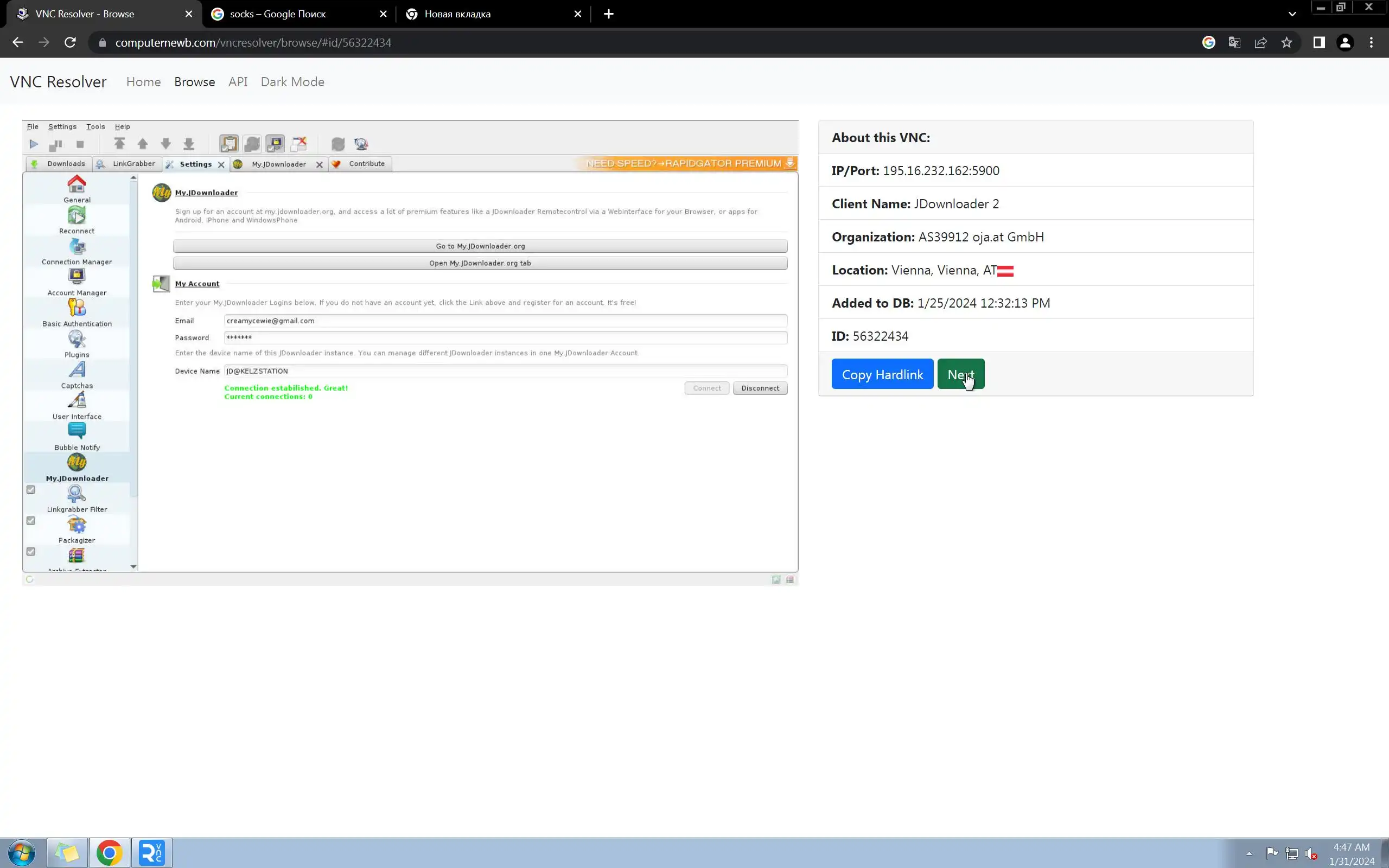Screen dimensions: 1389x868
Task: Open the Windows Start menu
Action: click(22, 852)
